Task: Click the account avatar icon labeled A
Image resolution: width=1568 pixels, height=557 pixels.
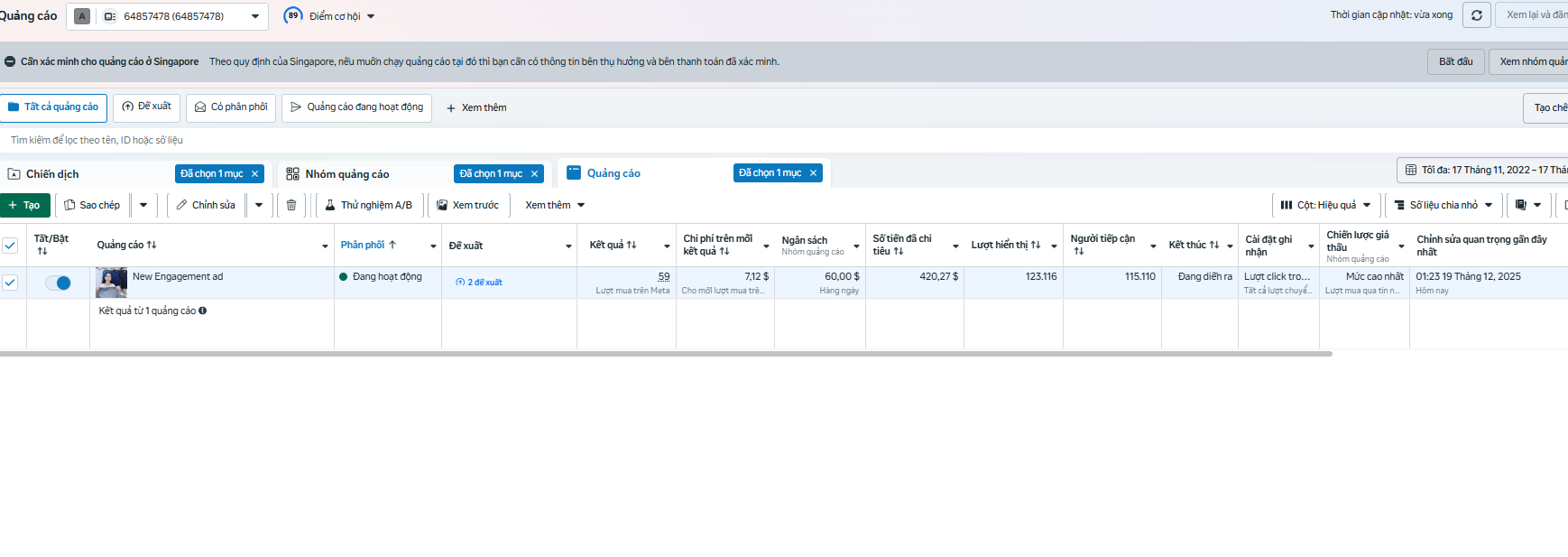Action: pos(82,16)
